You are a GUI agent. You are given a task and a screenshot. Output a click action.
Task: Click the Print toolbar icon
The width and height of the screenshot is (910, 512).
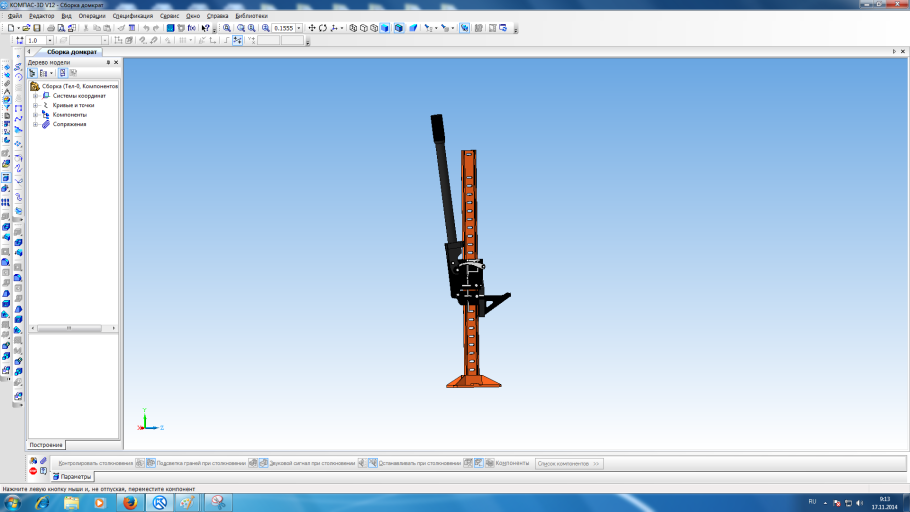pos(50,28)
